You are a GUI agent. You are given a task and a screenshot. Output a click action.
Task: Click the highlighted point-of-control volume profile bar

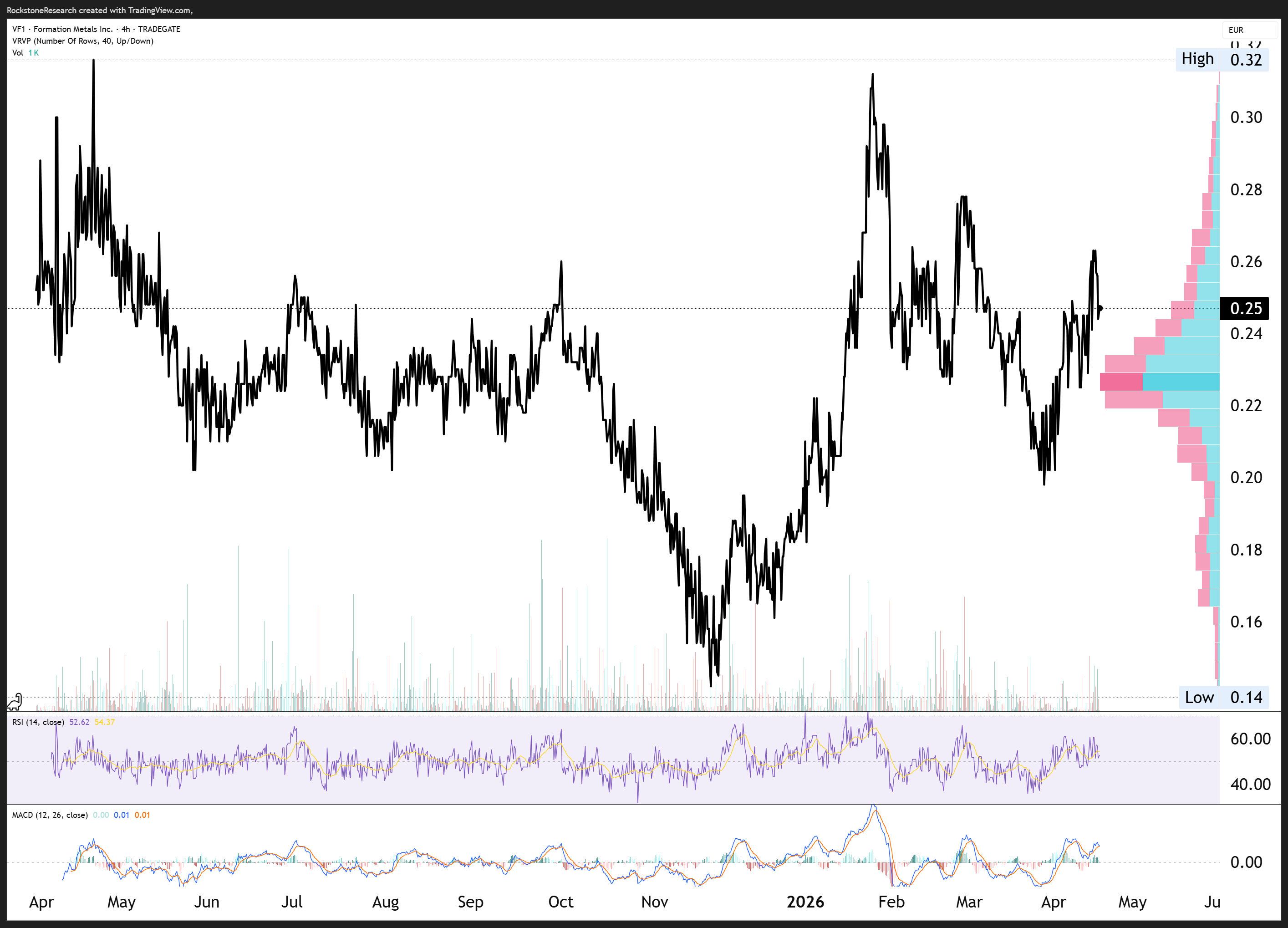(x=1159, y=382)
